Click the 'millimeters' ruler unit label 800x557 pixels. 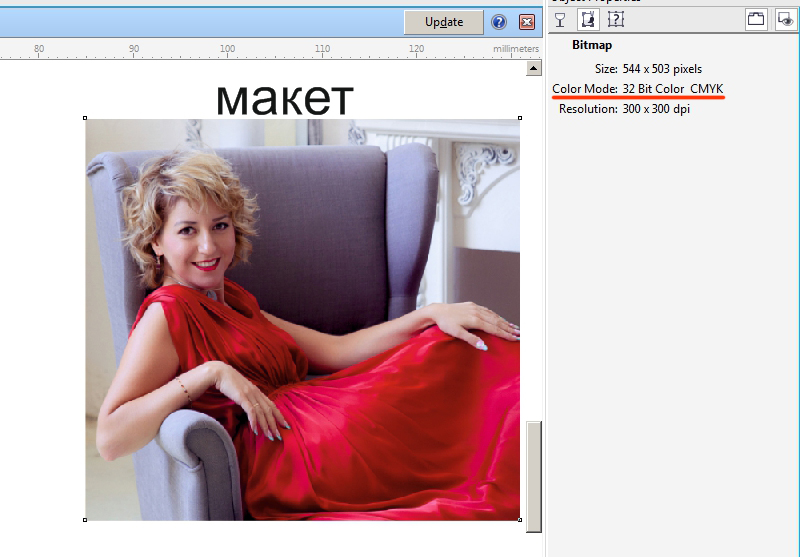click(516, 49)
